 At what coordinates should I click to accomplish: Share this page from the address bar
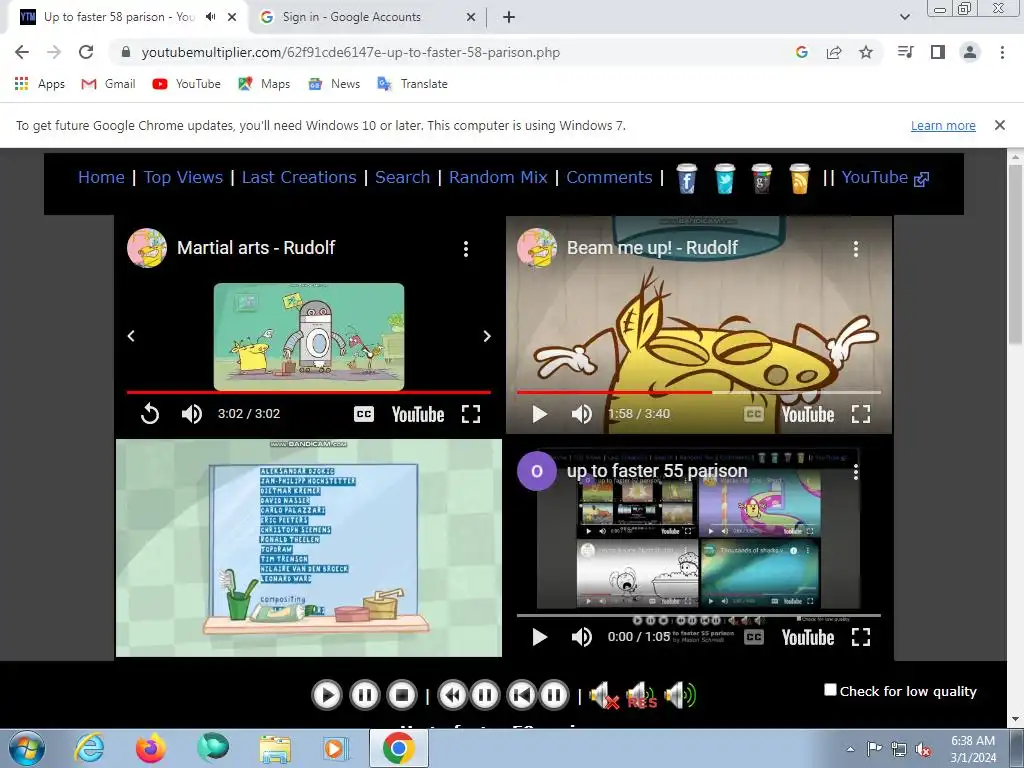click(x=834, y=52)
